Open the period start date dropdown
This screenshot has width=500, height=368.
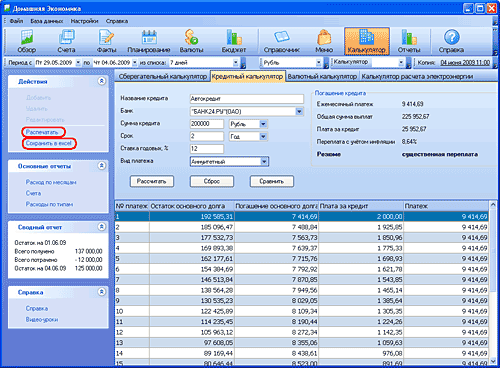tap(78, 62)
